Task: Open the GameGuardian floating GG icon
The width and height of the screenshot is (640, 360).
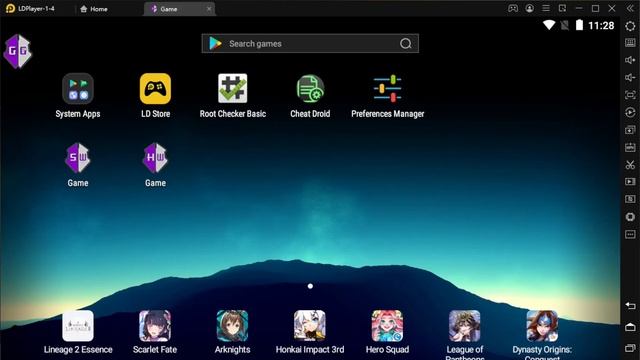Action: tap(17, 51)
